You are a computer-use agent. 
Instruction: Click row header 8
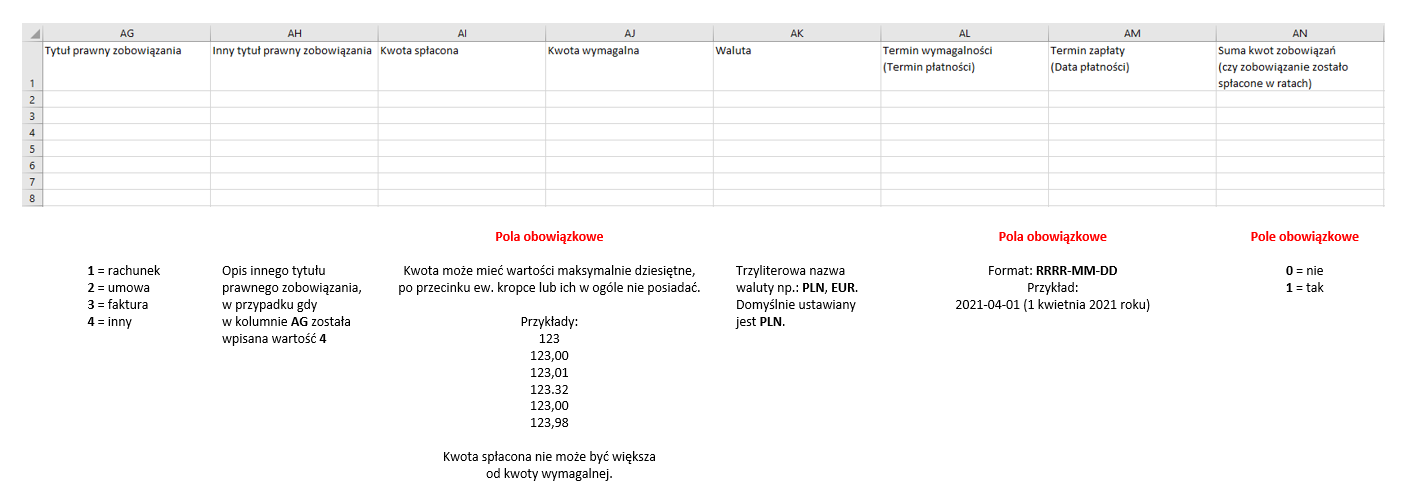(31, 198)
